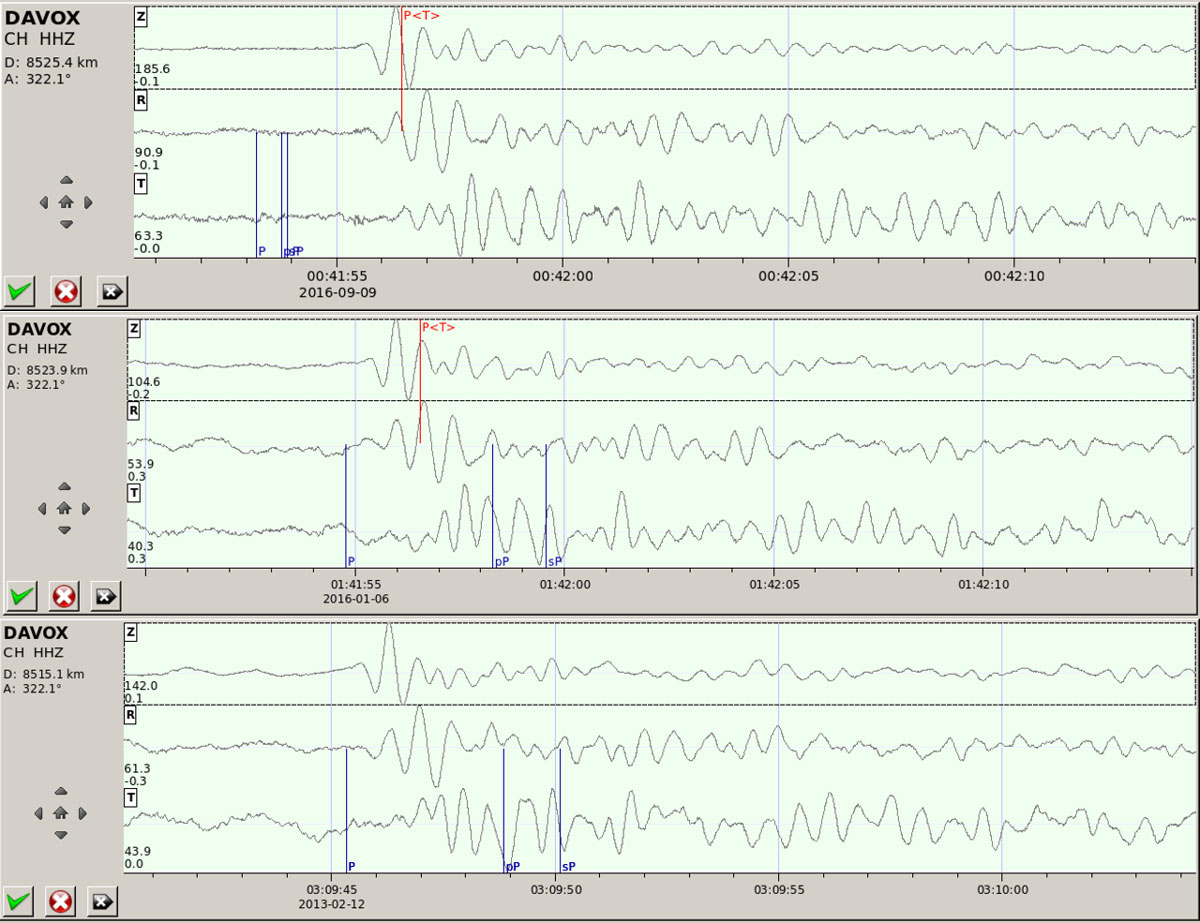Click left arrow in the 8525.4 km panel
The width and height of the screenshot is (1200, 923).
[x=44, y=202]
